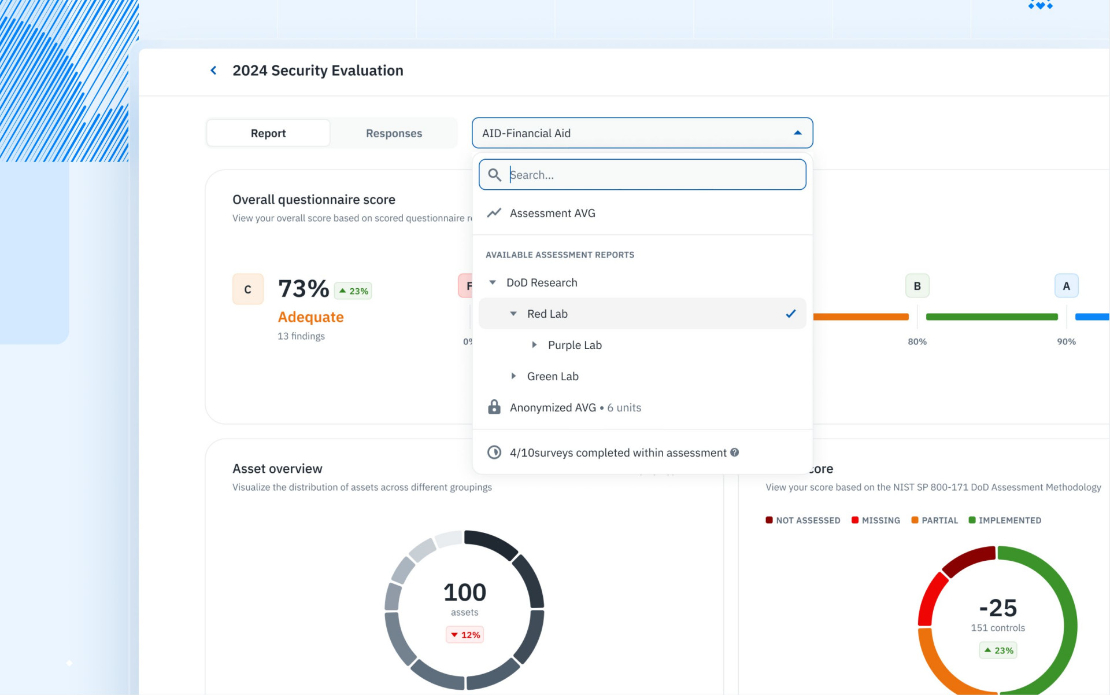The width and height of the screenshot is (1110, 695).
Task: Click the B grade marker
Action: point(917,286)
